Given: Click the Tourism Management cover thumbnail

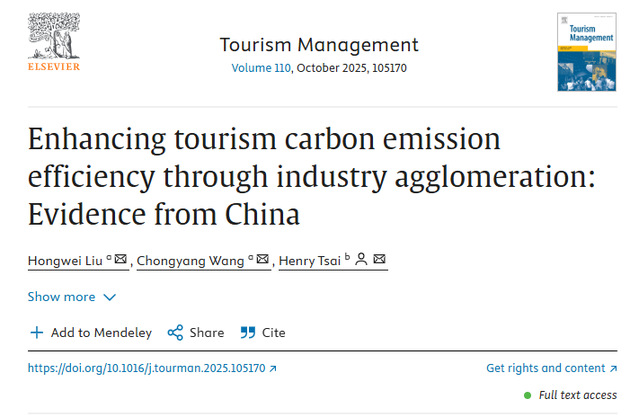Looking at the screenshot, I should tap(586, 52).
